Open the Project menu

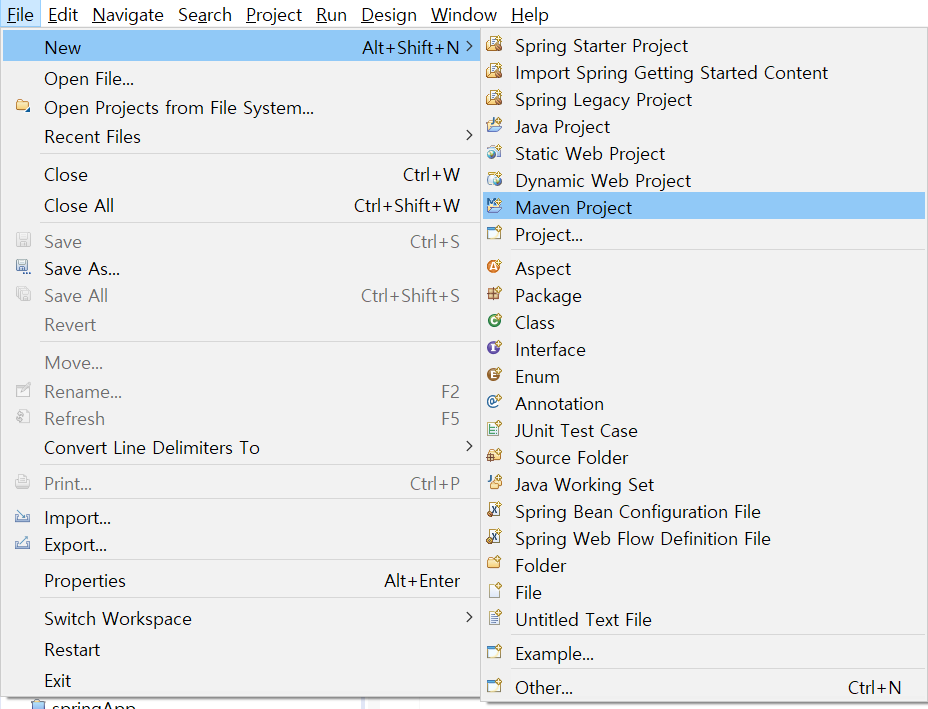coord(274,14)
